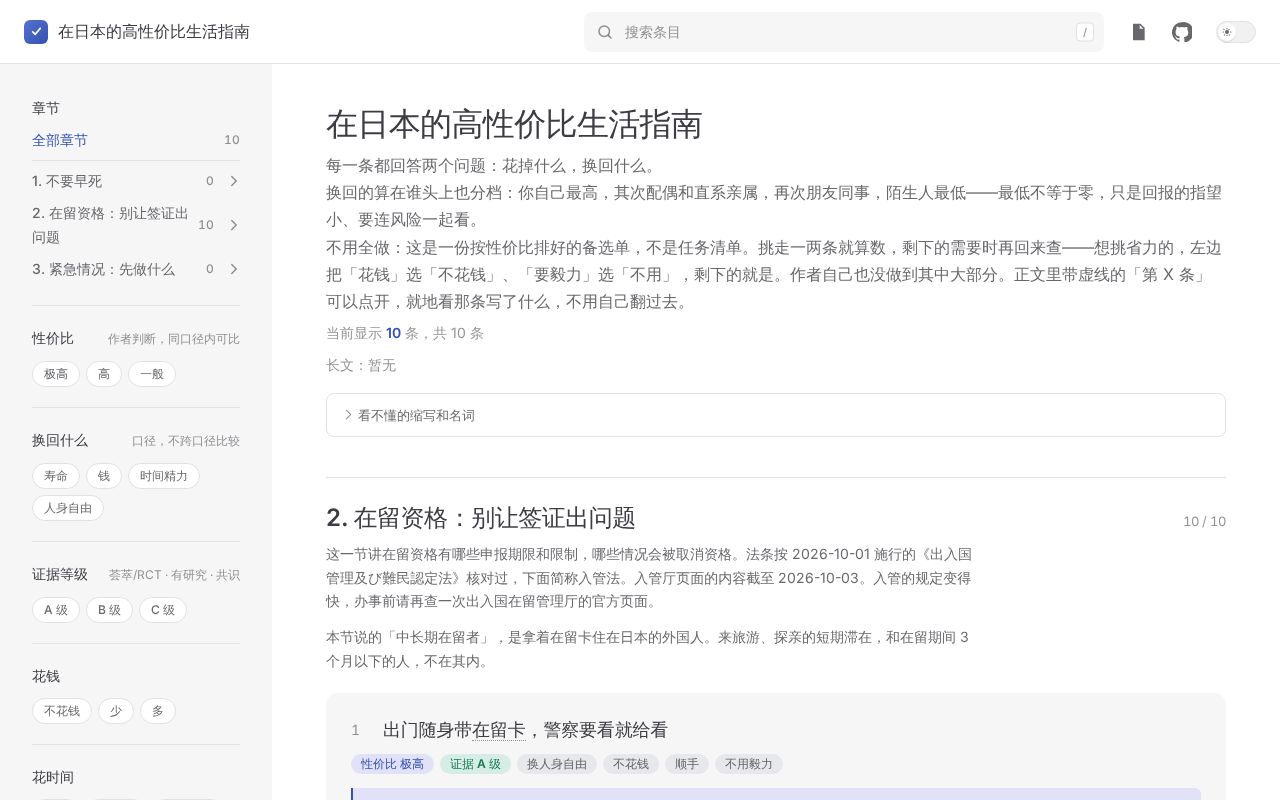
Task: Click the 不用毅力 tag on item 1
Action: (x=749, y=764)
